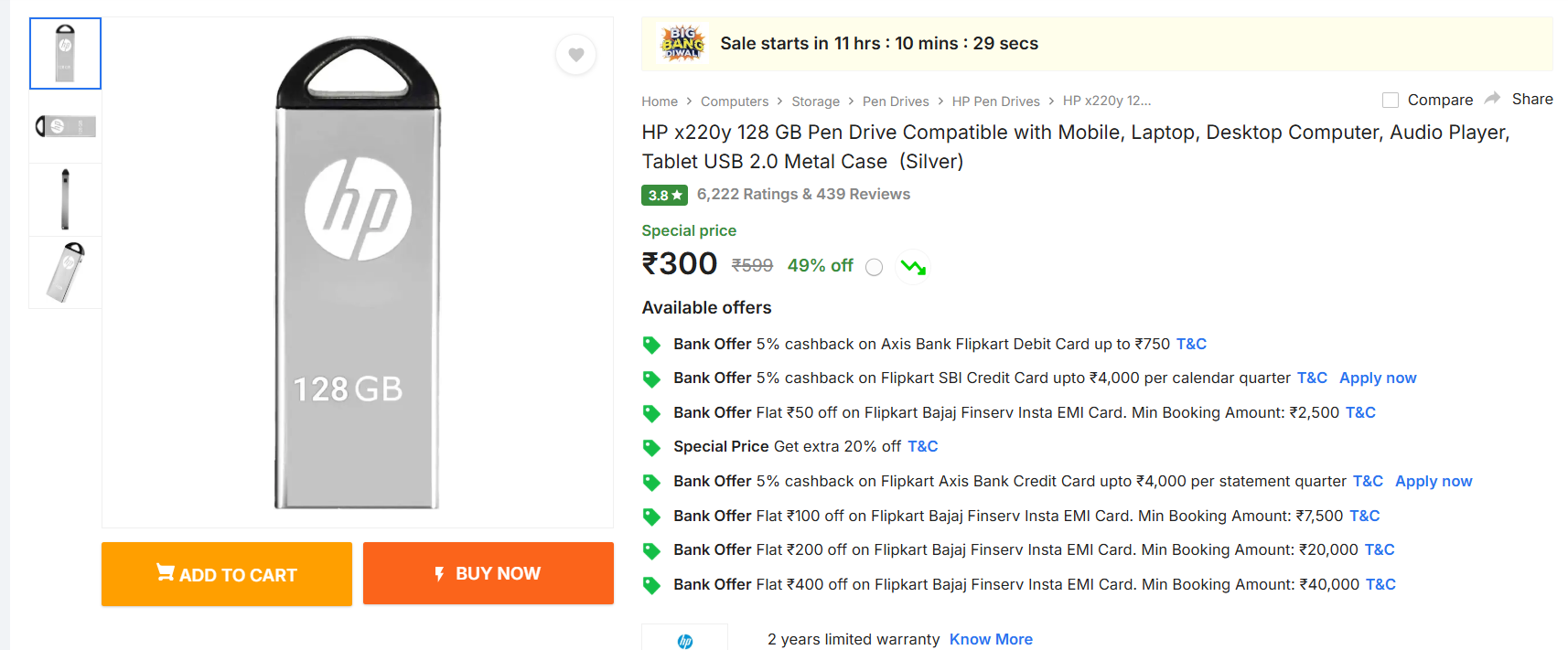
Task: Click the green price trend arrow icon
Action: (912, 267)
